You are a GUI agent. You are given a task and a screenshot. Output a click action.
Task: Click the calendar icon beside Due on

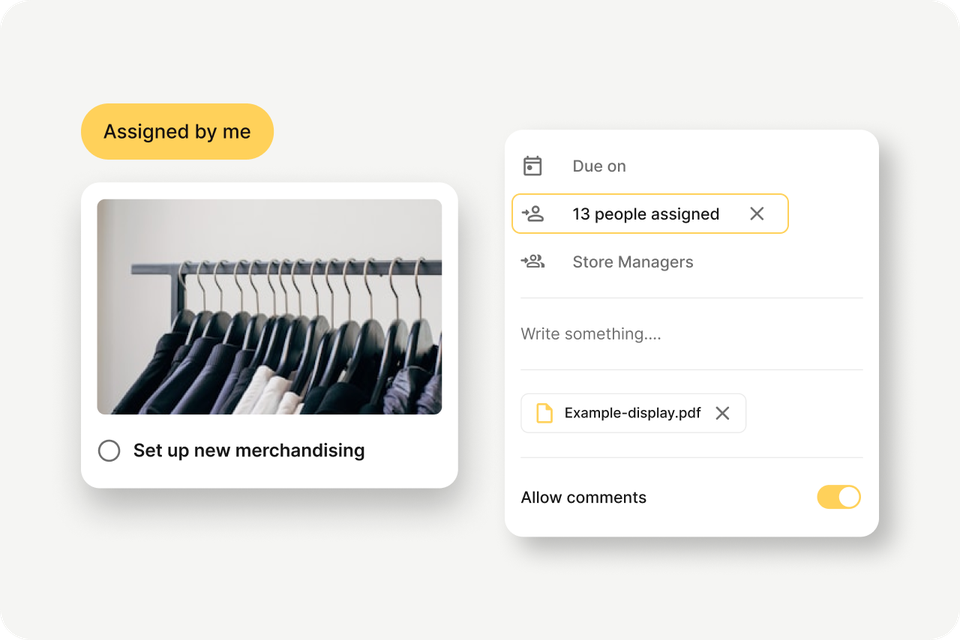(532, 166)
